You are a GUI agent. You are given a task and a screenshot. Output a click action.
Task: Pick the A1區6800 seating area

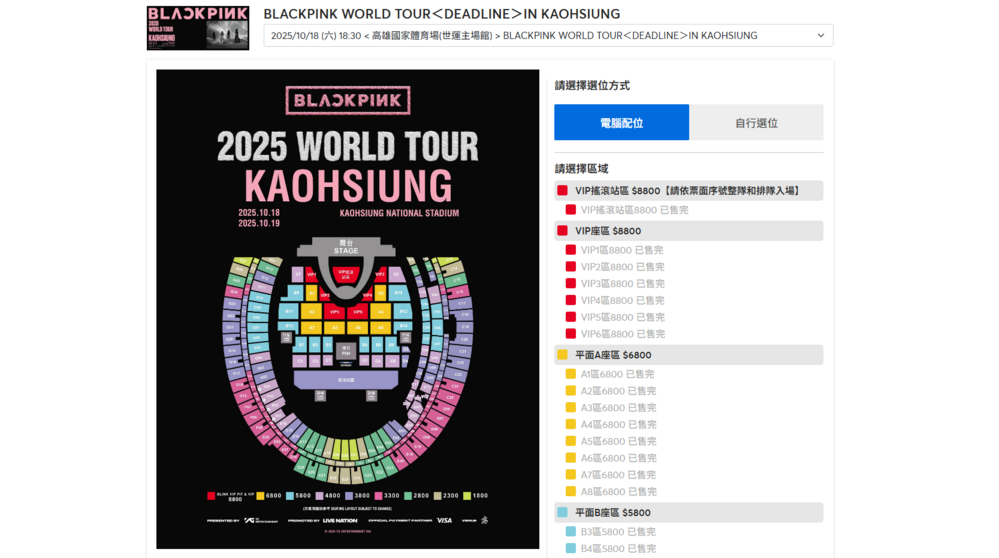click(617, 374)
